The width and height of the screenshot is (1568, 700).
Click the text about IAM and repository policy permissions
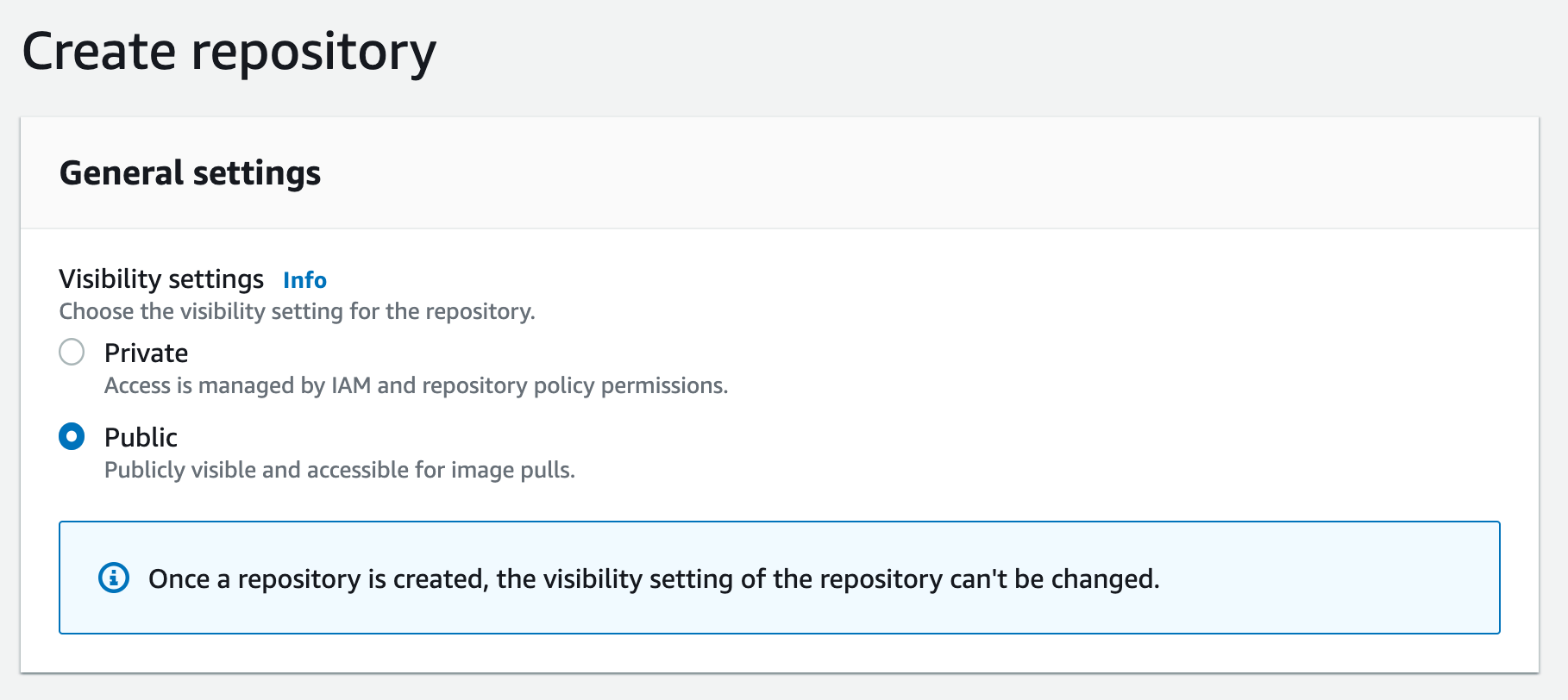(x=416, y=385)
